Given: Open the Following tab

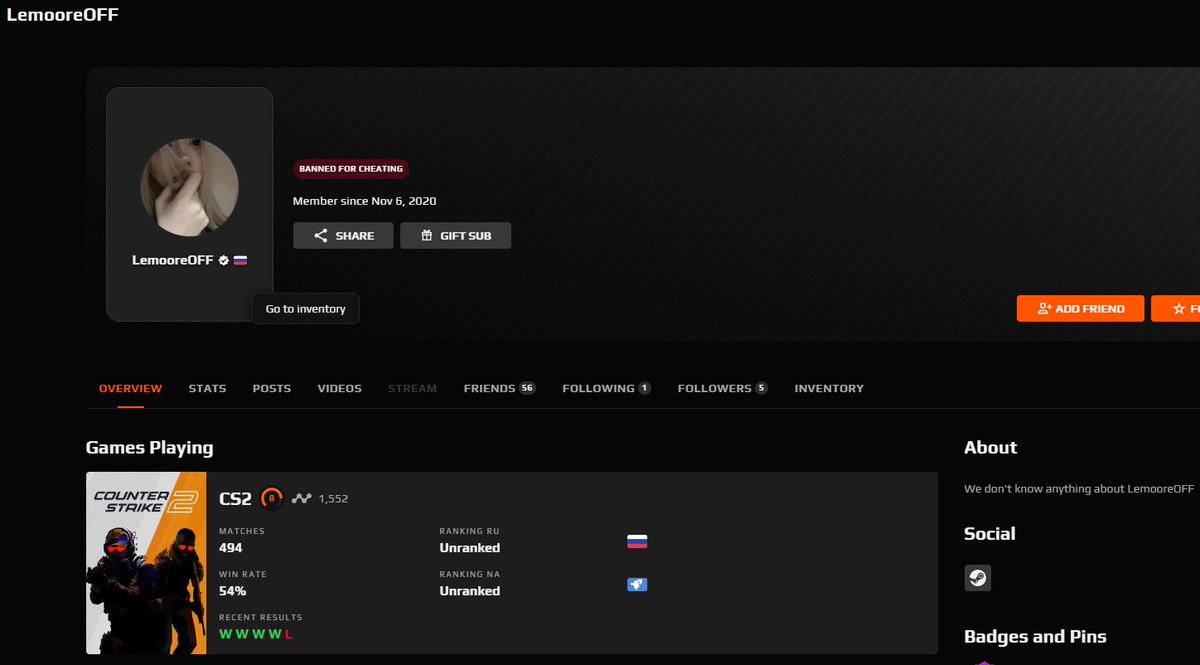Looking at the screenshot, I should coord(607,388).
